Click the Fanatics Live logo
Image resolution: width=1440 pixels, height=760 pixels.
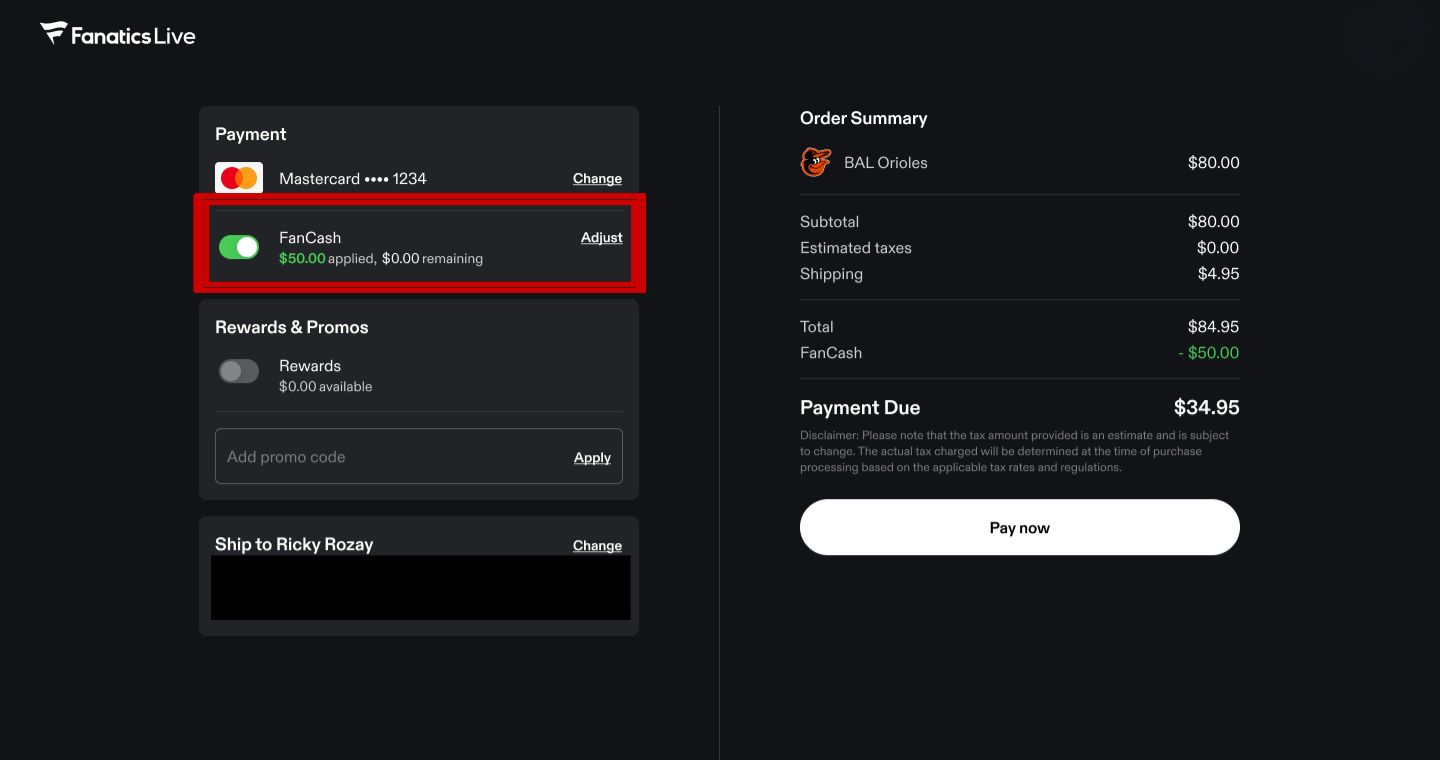(x=118, y=35)
